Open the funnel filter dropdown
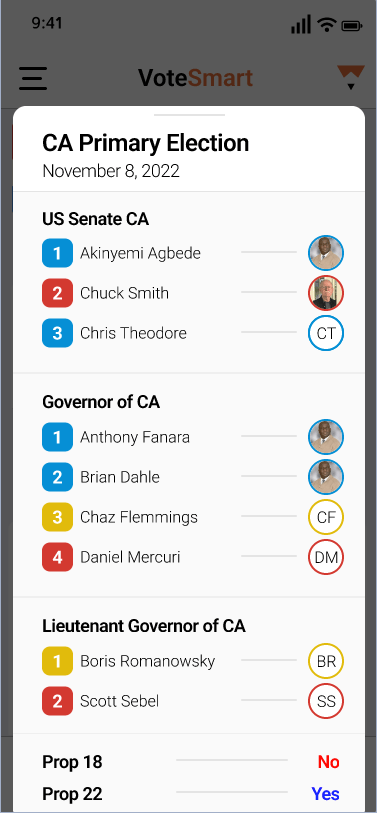The width and height of the screenshot is (377, 813). [x=351, y=77]
